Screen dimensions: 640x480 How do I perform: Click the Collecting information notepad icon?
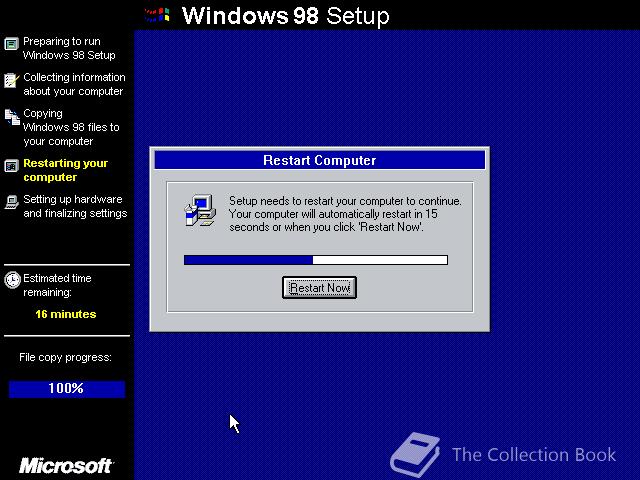pos(11,80)
